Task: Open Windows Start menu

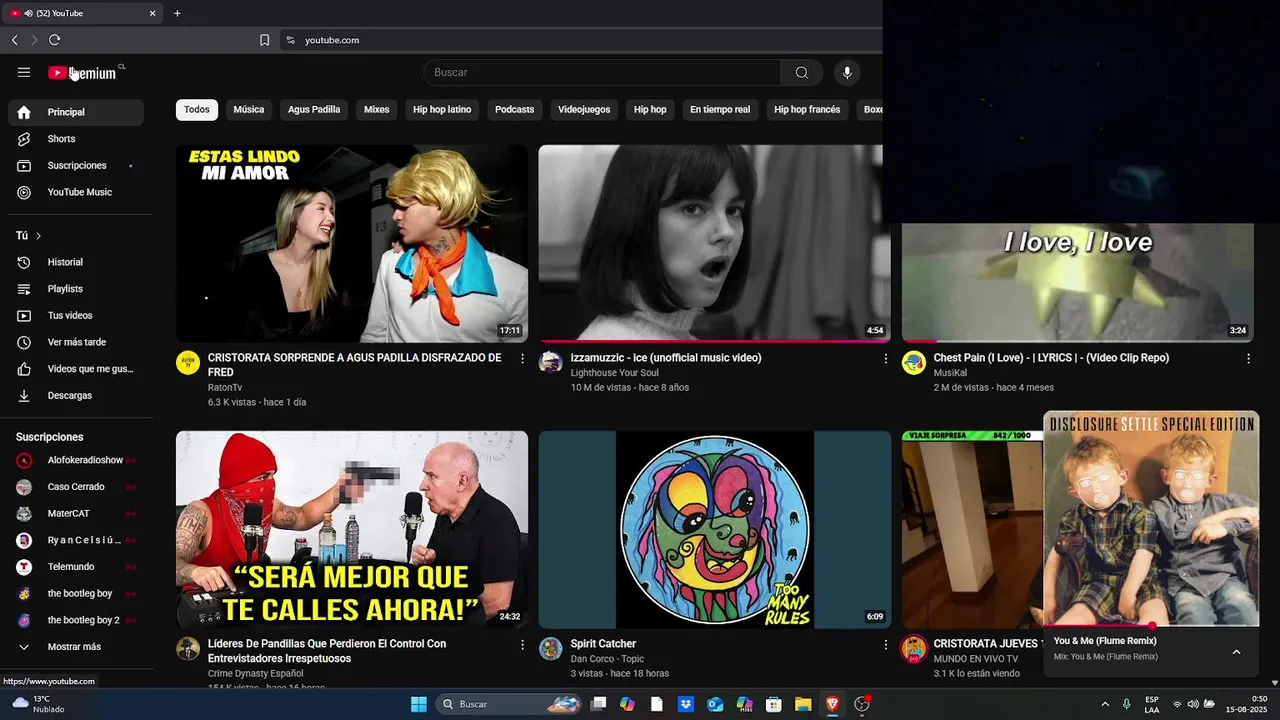Action: (x=419, y=704)
